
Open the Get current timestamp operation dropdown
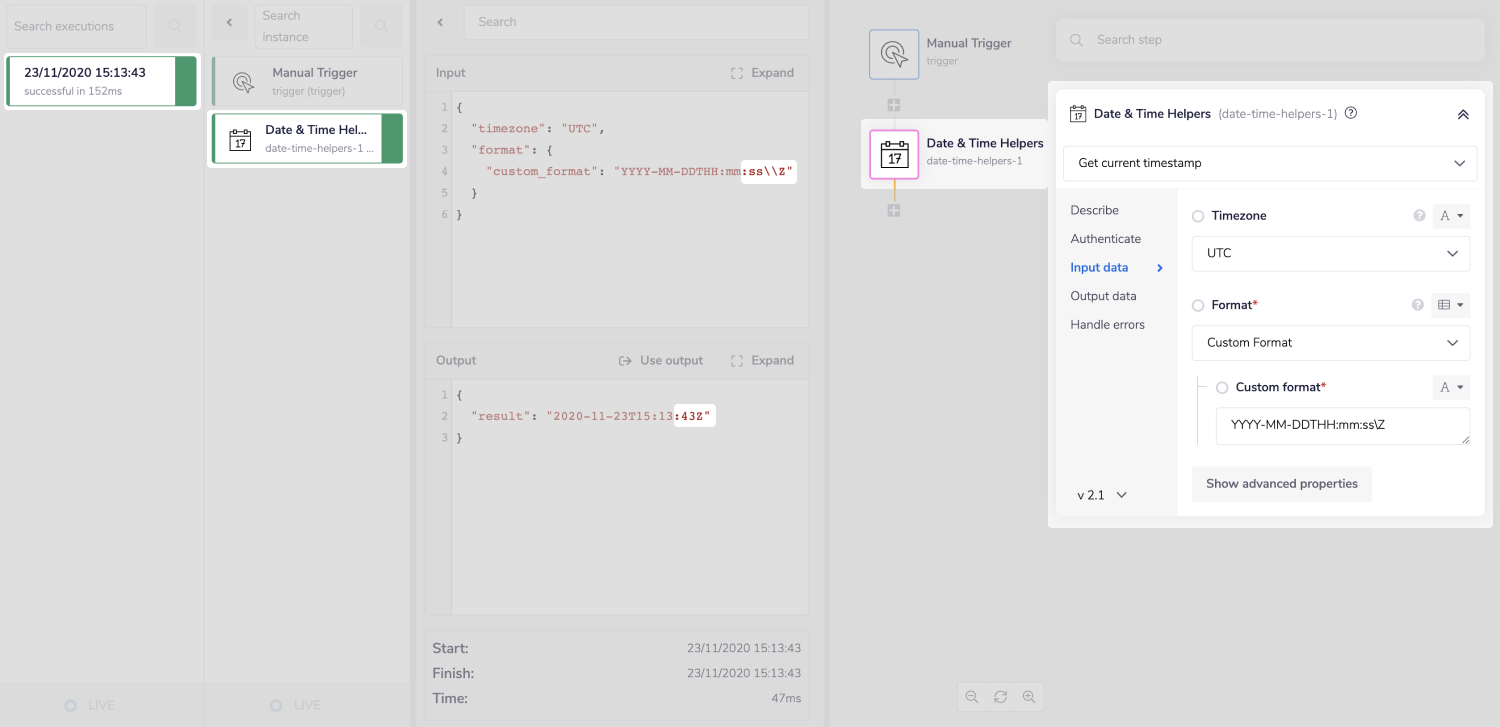pyautogui.click(x=1267, y=163)
